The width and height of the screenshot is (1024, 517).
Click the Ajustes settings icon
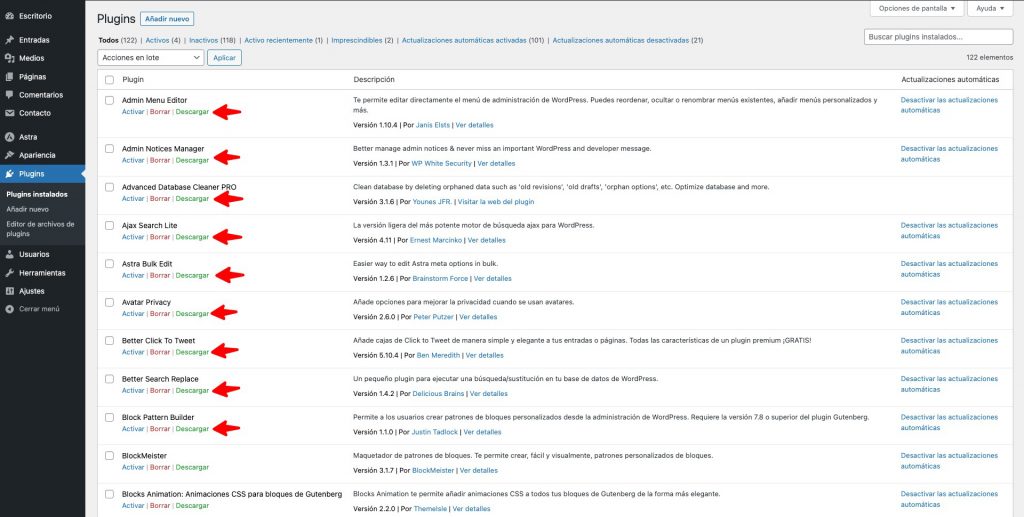[x=9, y=291]
